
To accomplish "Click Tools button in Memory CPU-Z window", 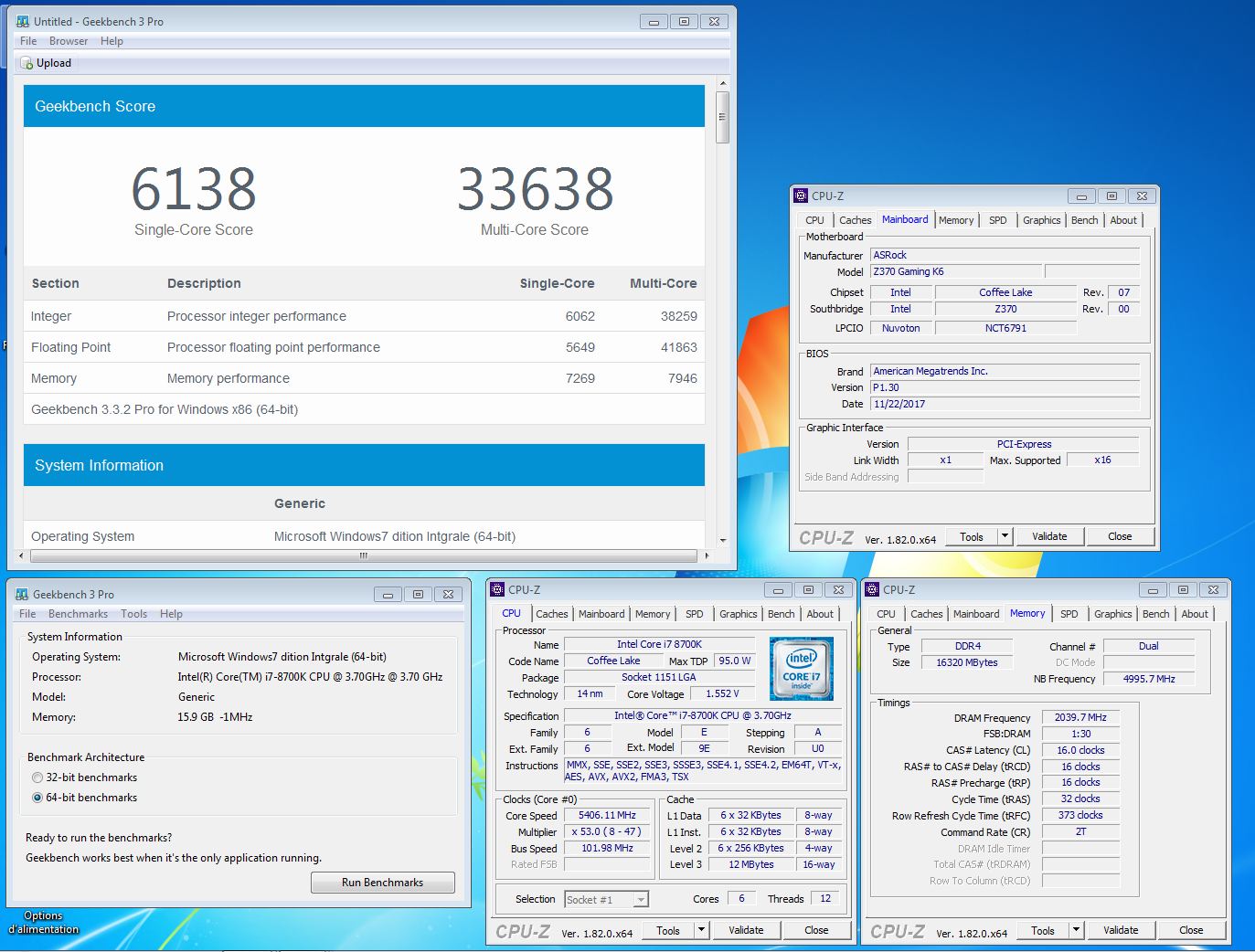I will pyautogui.click(x=1043, y=930).
